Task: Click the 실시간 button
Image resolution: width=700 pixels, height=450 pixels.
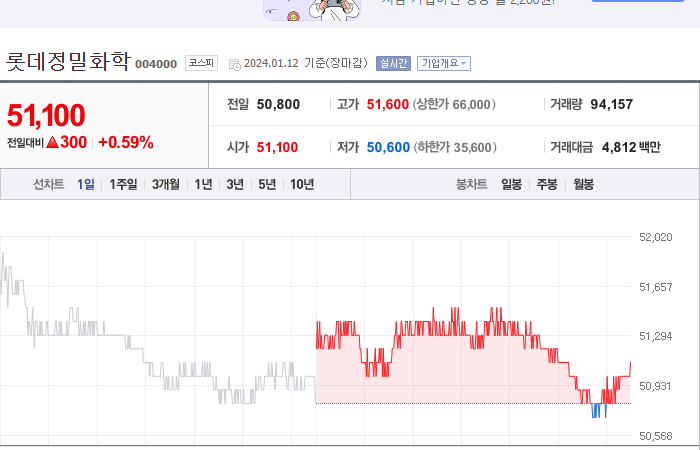Action: click(x=393, y=63)
